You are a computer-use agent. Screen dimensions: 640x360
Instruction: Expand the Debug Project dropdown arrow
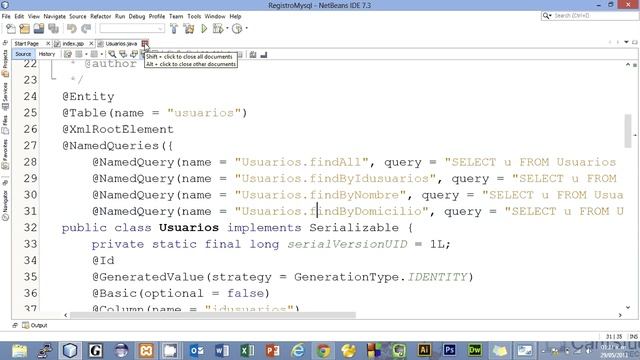[227, 29]
